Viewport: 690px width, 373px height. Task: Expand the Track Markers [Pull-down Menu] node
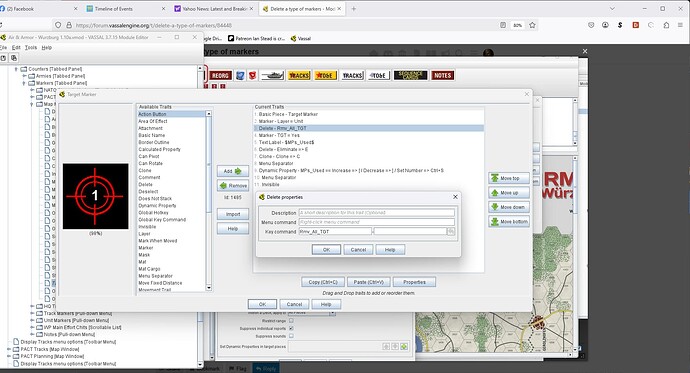pyautogui.click(x=32, y=314)
